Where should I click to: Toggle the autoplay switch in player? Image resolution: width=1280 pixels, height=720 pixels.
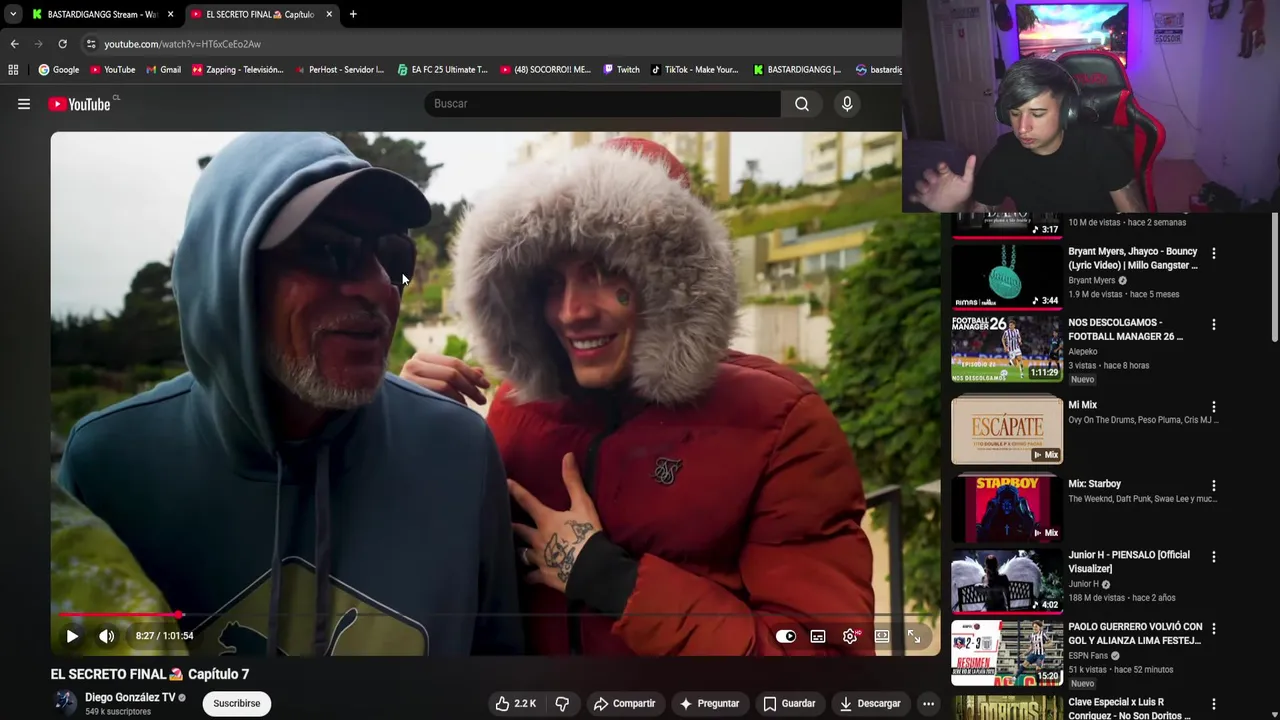(786, 636)
